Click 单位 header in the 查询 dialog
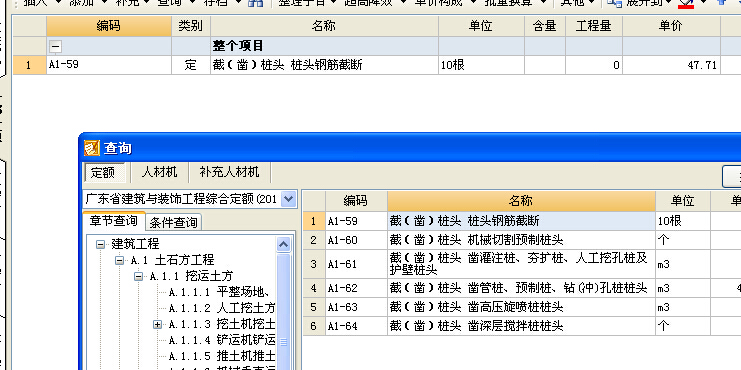741x370 pixels. pos(683,201)
